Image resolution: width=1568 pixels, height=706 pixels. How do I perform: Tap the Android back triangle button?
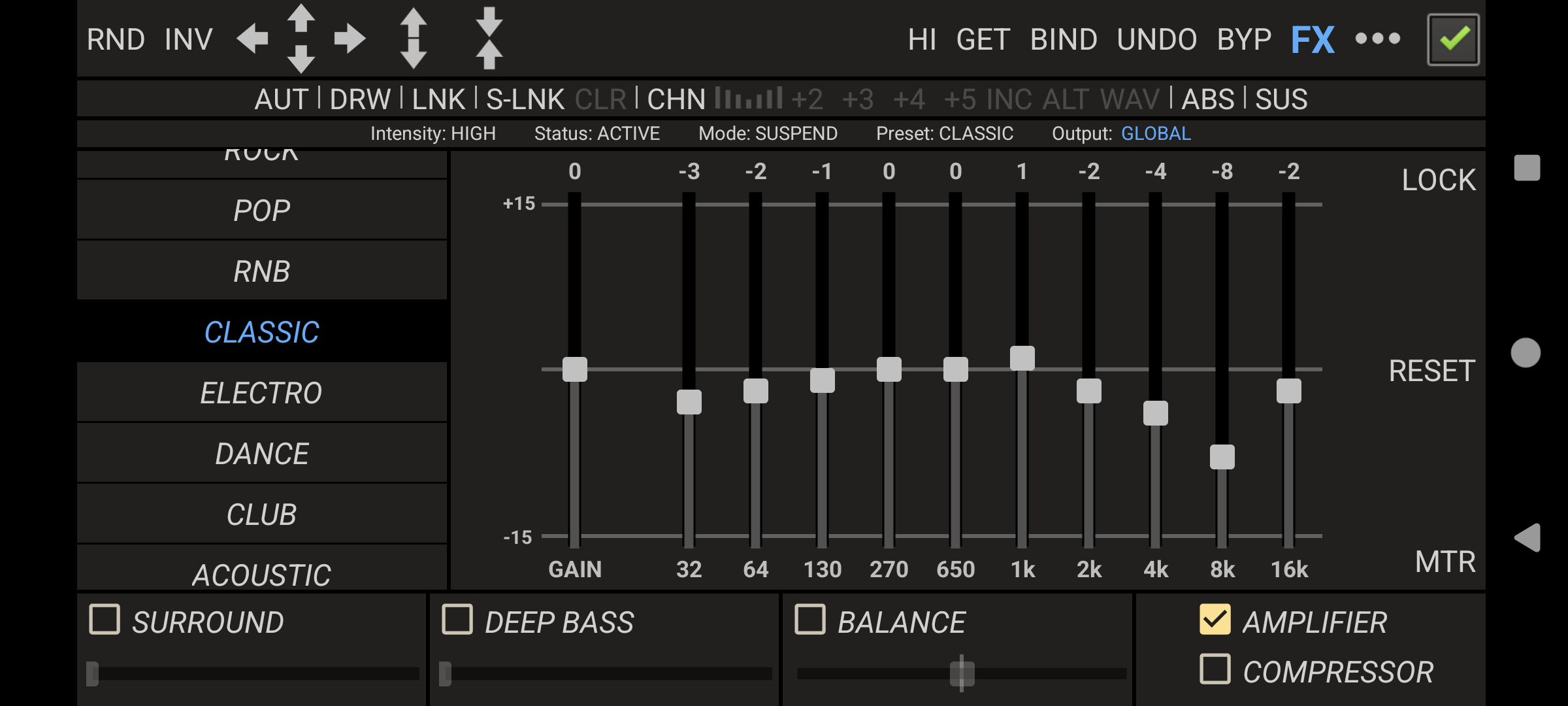[1527, 538]
